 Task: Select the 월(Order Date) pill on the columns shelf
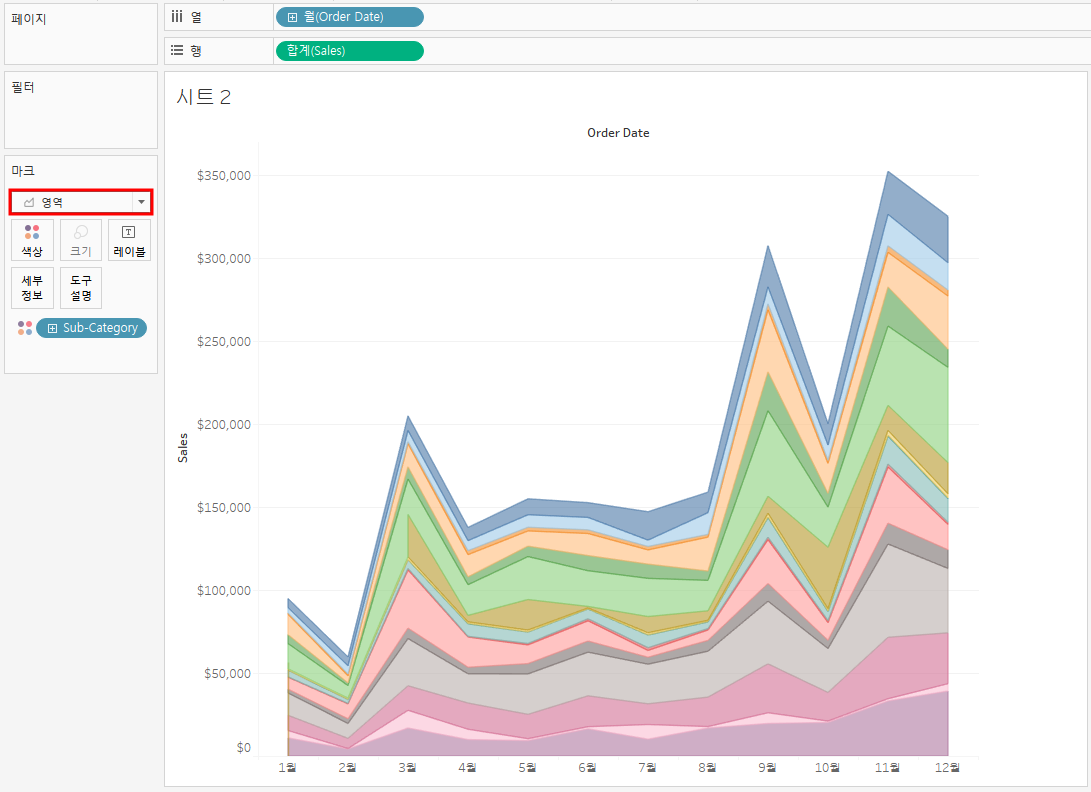(x=349, y=17)
